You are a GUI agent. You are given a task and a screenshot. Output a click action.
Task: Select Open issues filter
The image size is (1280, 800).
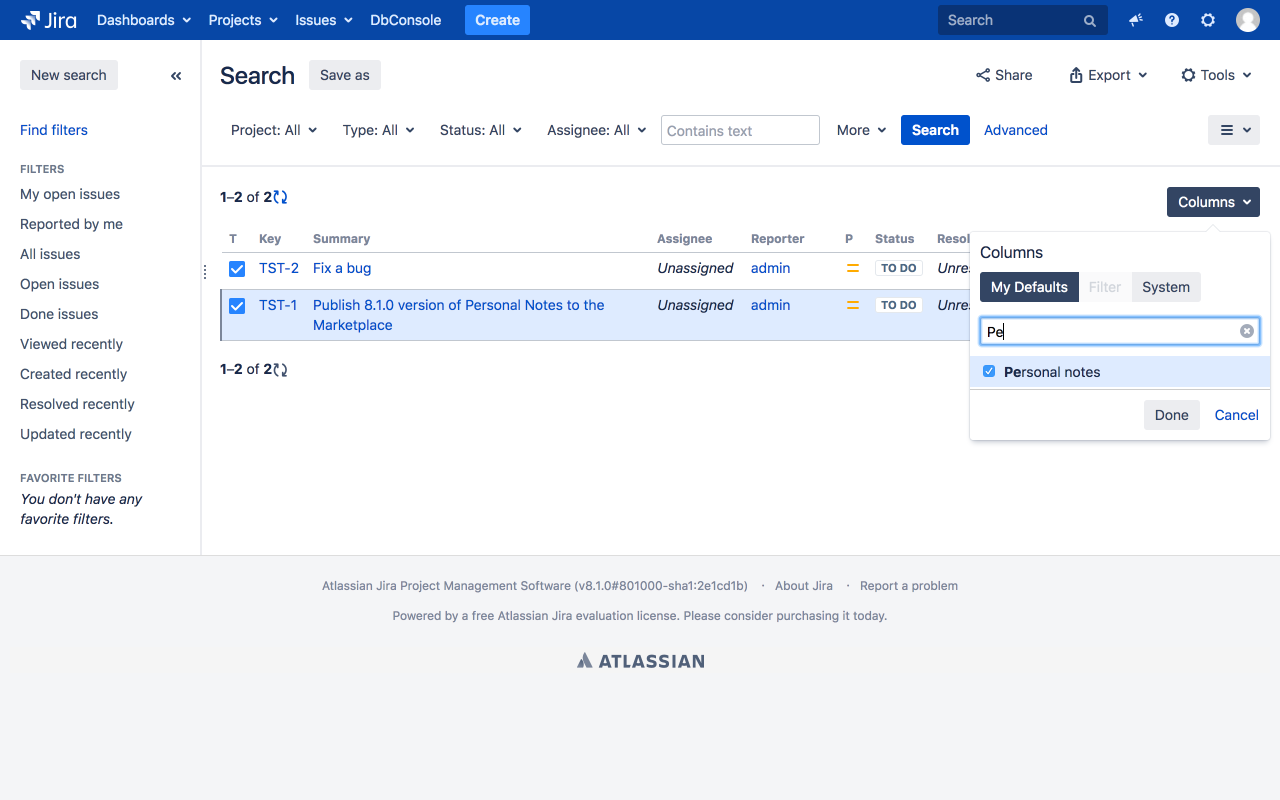(59, 284)
